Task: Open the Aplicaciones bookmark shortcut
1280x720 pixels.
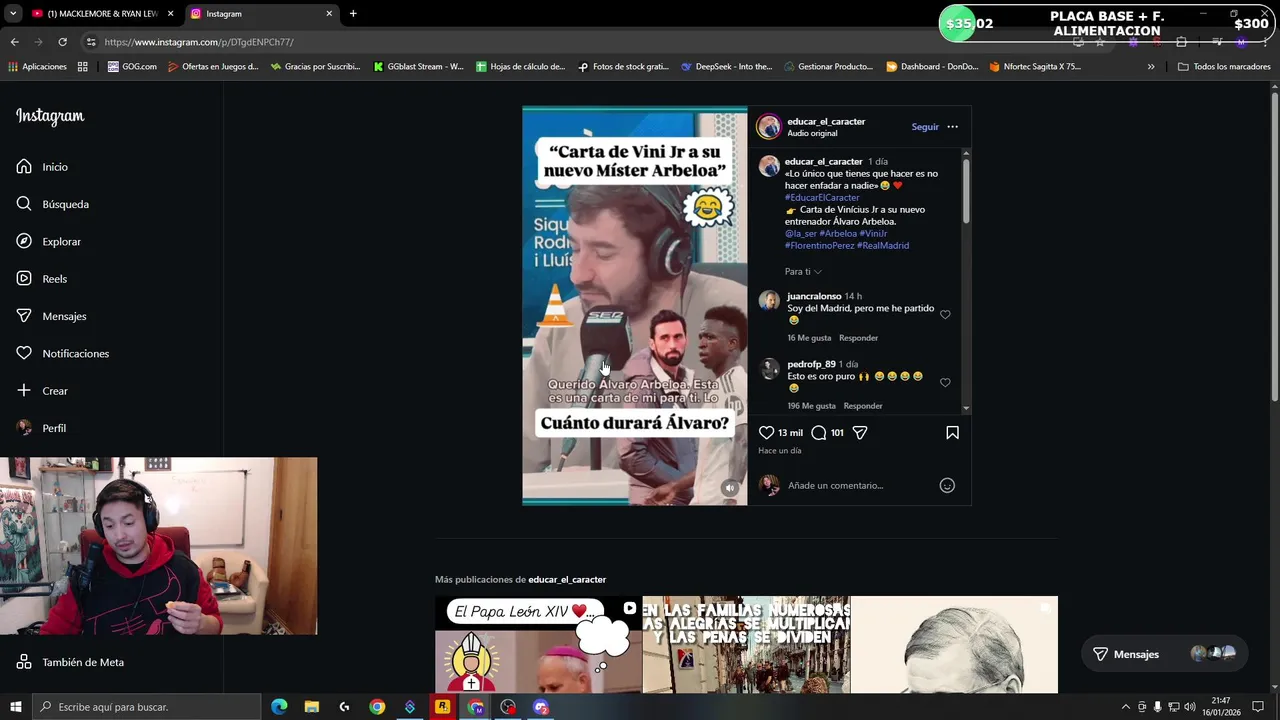Action: tap(37, 67)
